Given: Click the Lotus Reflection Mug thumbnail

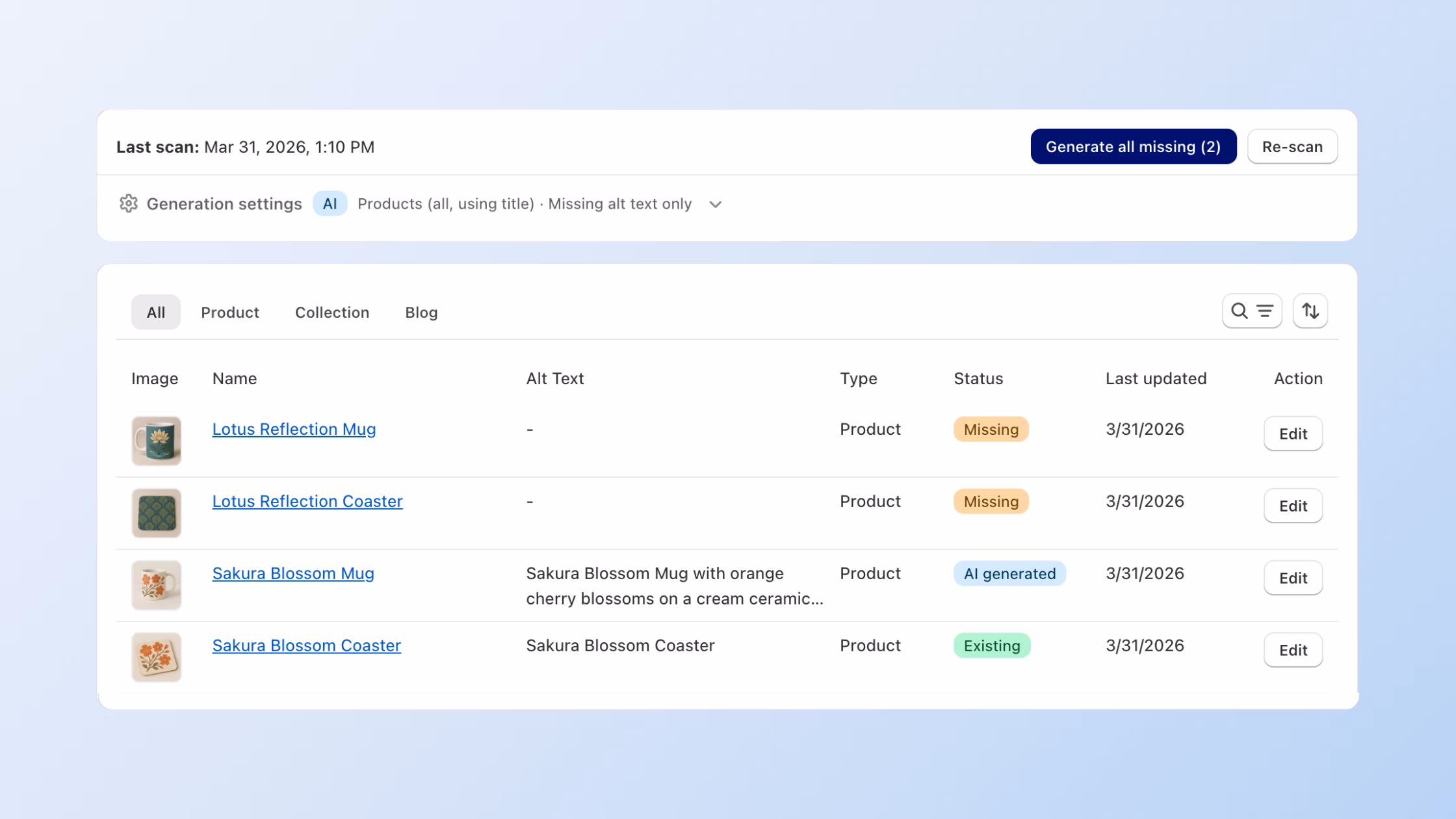Looking at the screenshot, I should [x=156, y=441].
